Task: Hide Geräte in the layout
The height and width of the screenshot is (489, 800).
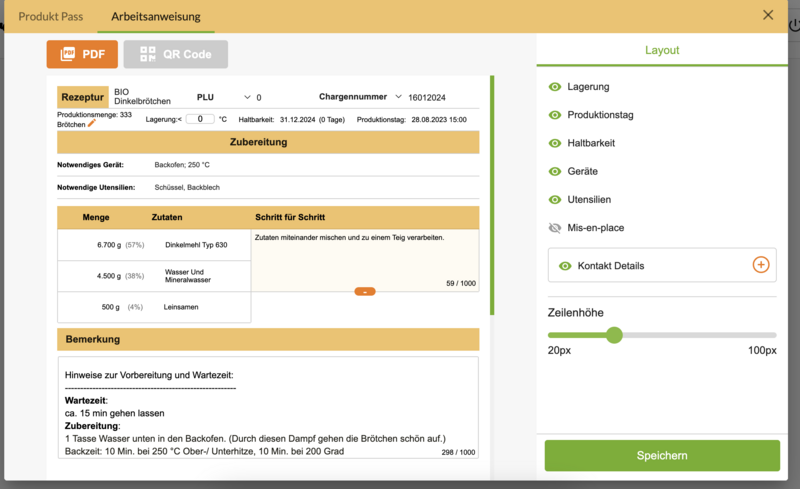Action: [555, 171]
